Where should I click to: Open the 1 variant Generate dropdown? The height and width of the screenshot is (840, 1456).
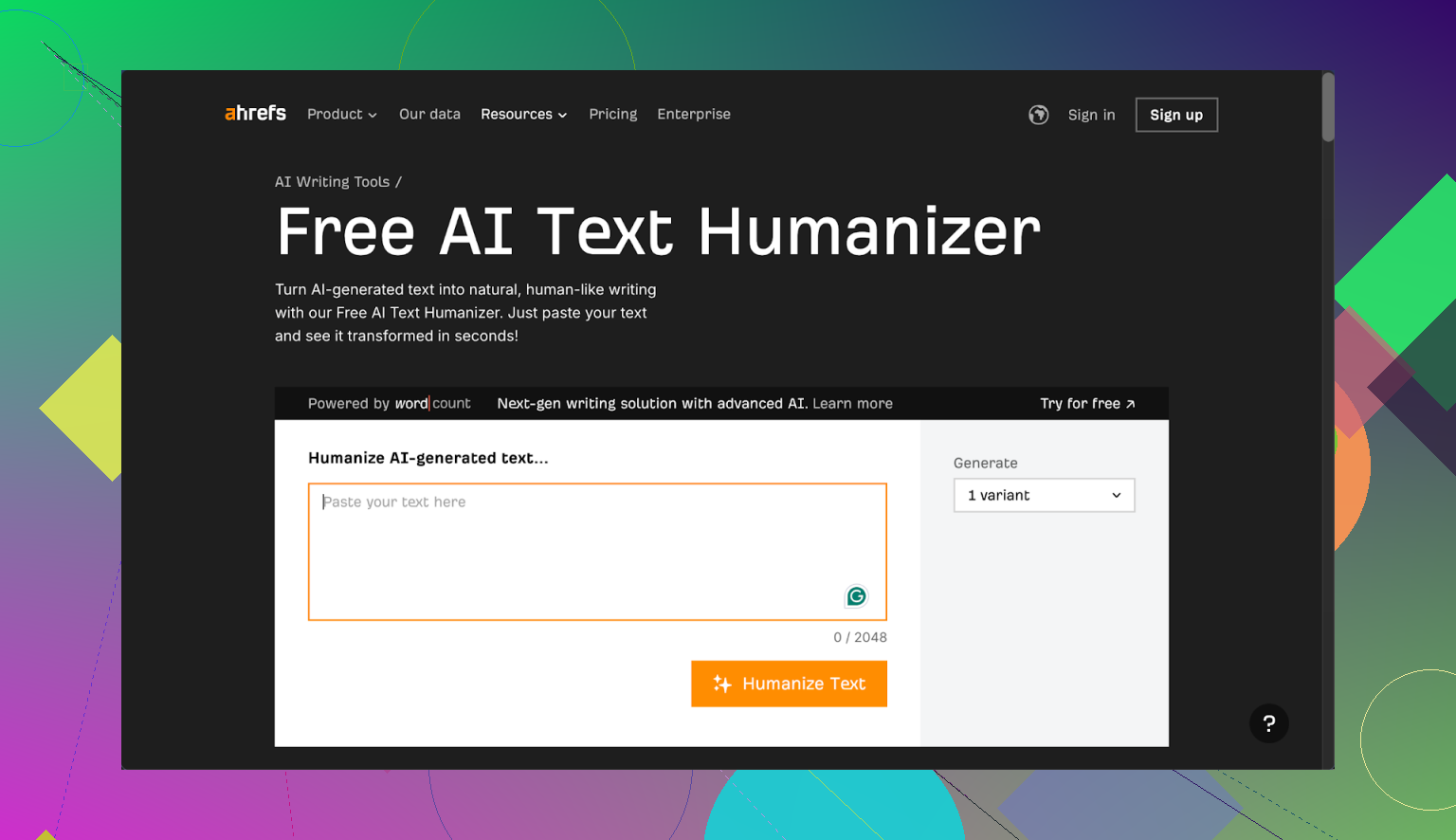pos(1044,495)
